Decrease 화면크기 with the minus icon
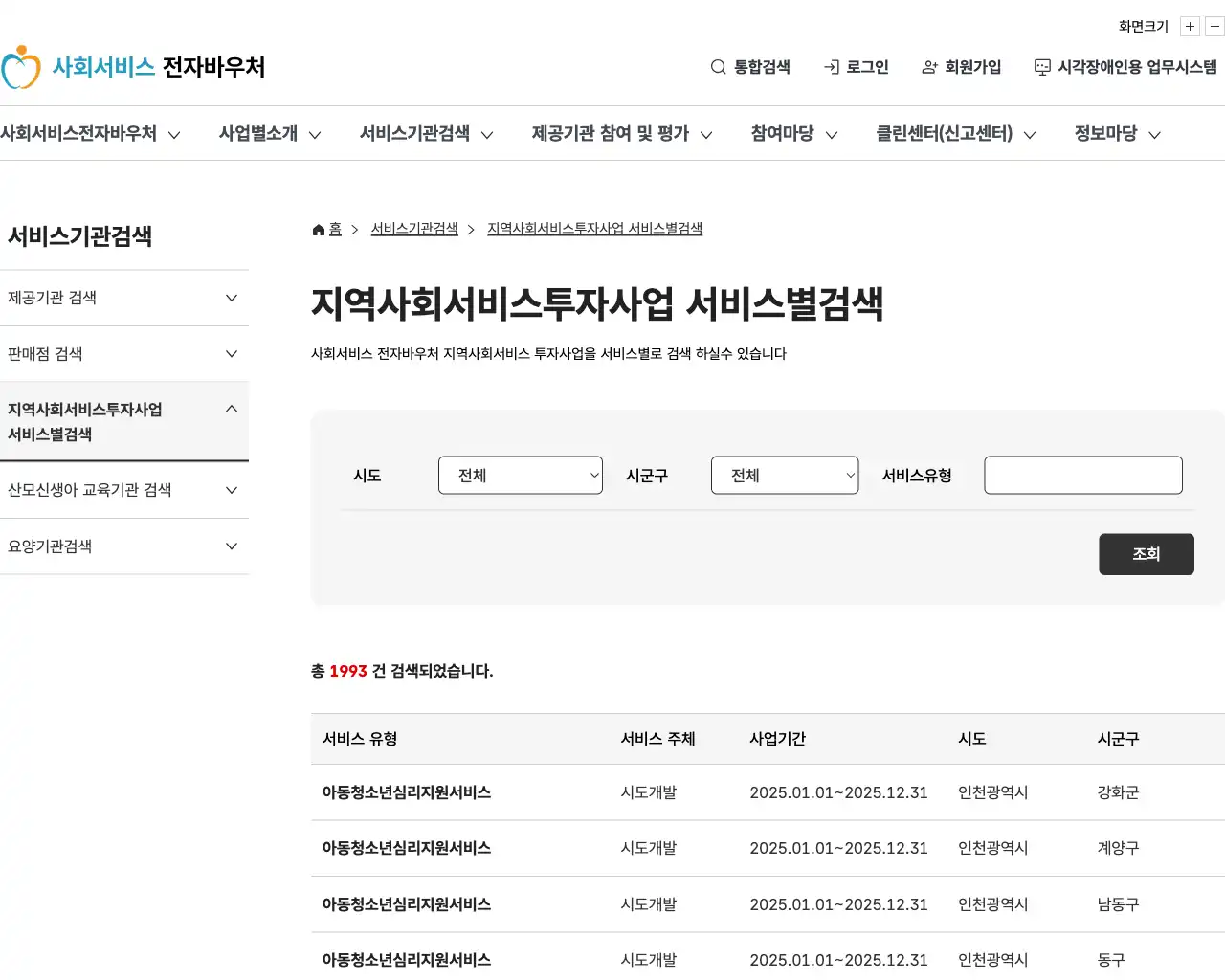The image size is (1225, 980). (x=1214, y=26)
